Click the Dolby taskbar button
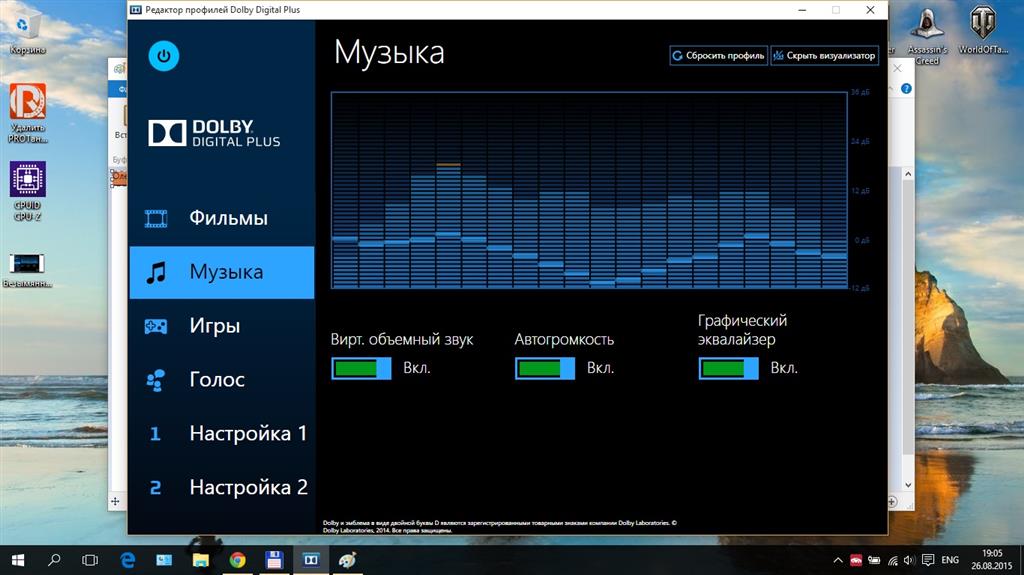The height and width of the screenshot is (575, 1024). tap(311, 560)
